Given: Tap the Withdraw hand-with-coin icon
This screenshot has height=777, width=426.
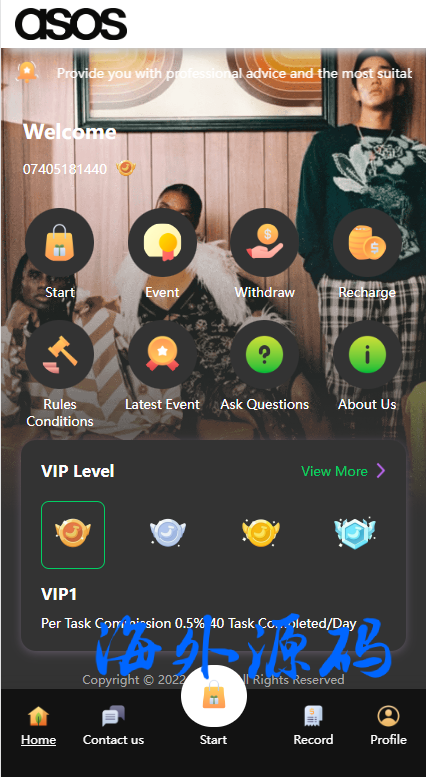Looking at the screenshot, I should (x=265, y=242).
